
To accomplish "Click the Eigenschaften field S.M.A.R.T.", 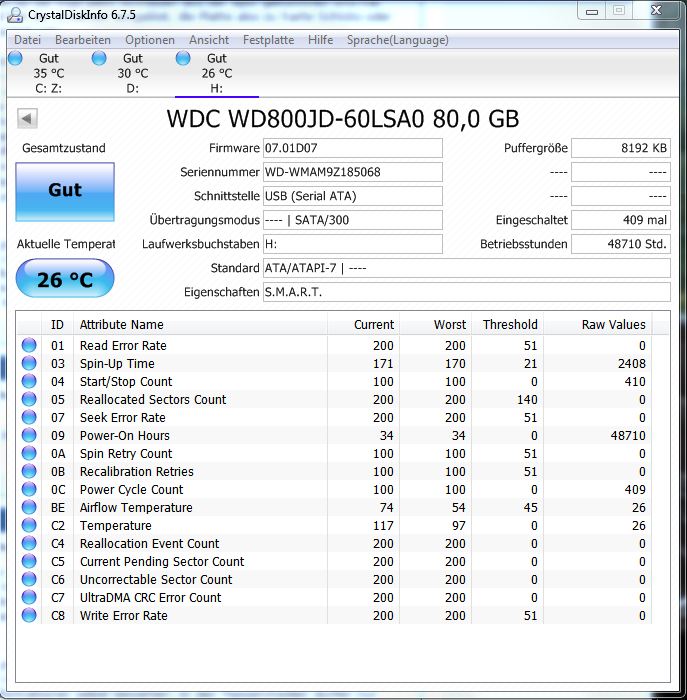I will pyautogui.click(x=466, y=292).
